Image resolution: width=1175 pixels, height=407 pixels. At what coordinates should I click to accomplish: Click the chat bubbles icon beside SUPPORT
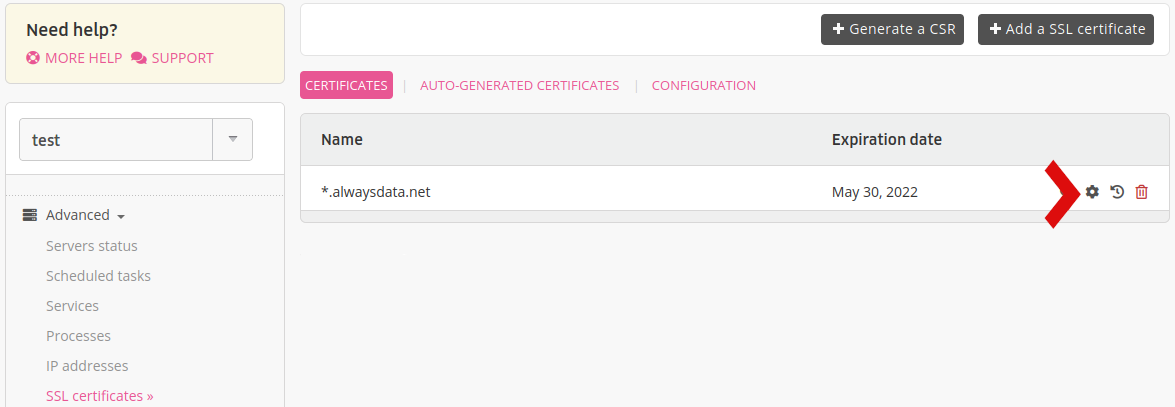[139, 58]
